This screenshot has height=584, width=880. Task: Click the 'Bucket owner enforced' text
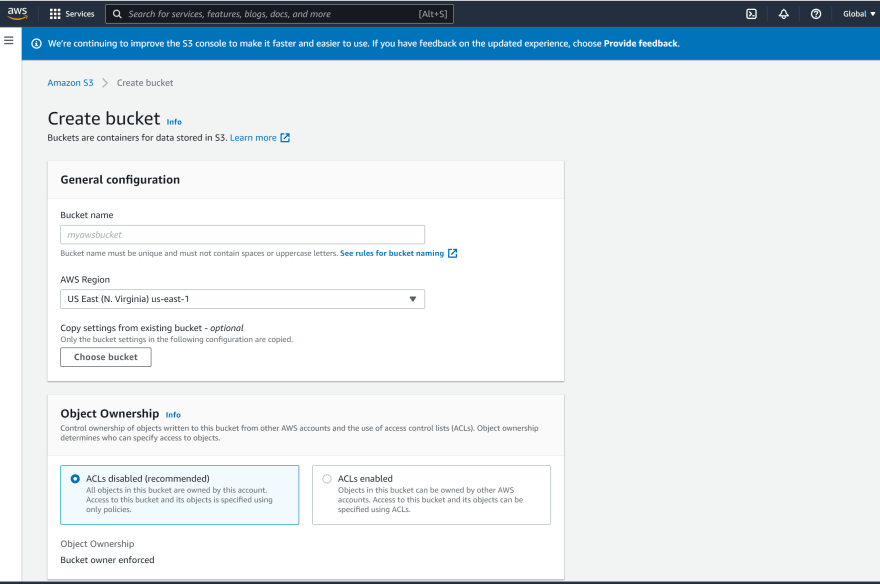107,560
